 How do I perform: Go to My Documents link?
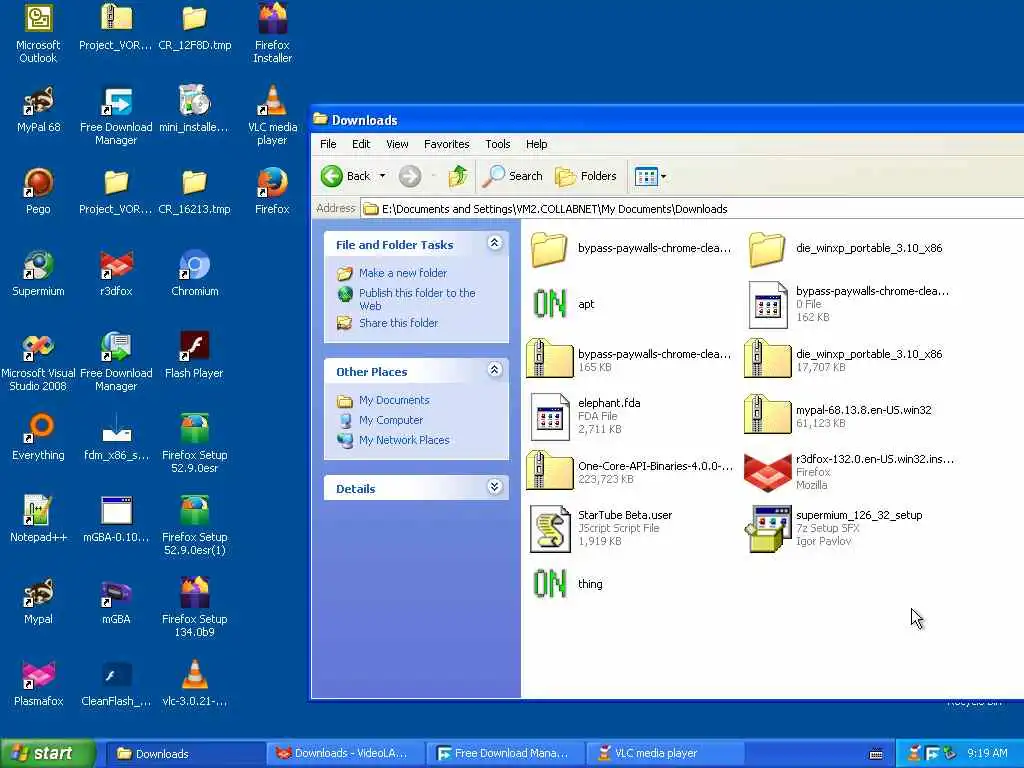pos(394,400)
